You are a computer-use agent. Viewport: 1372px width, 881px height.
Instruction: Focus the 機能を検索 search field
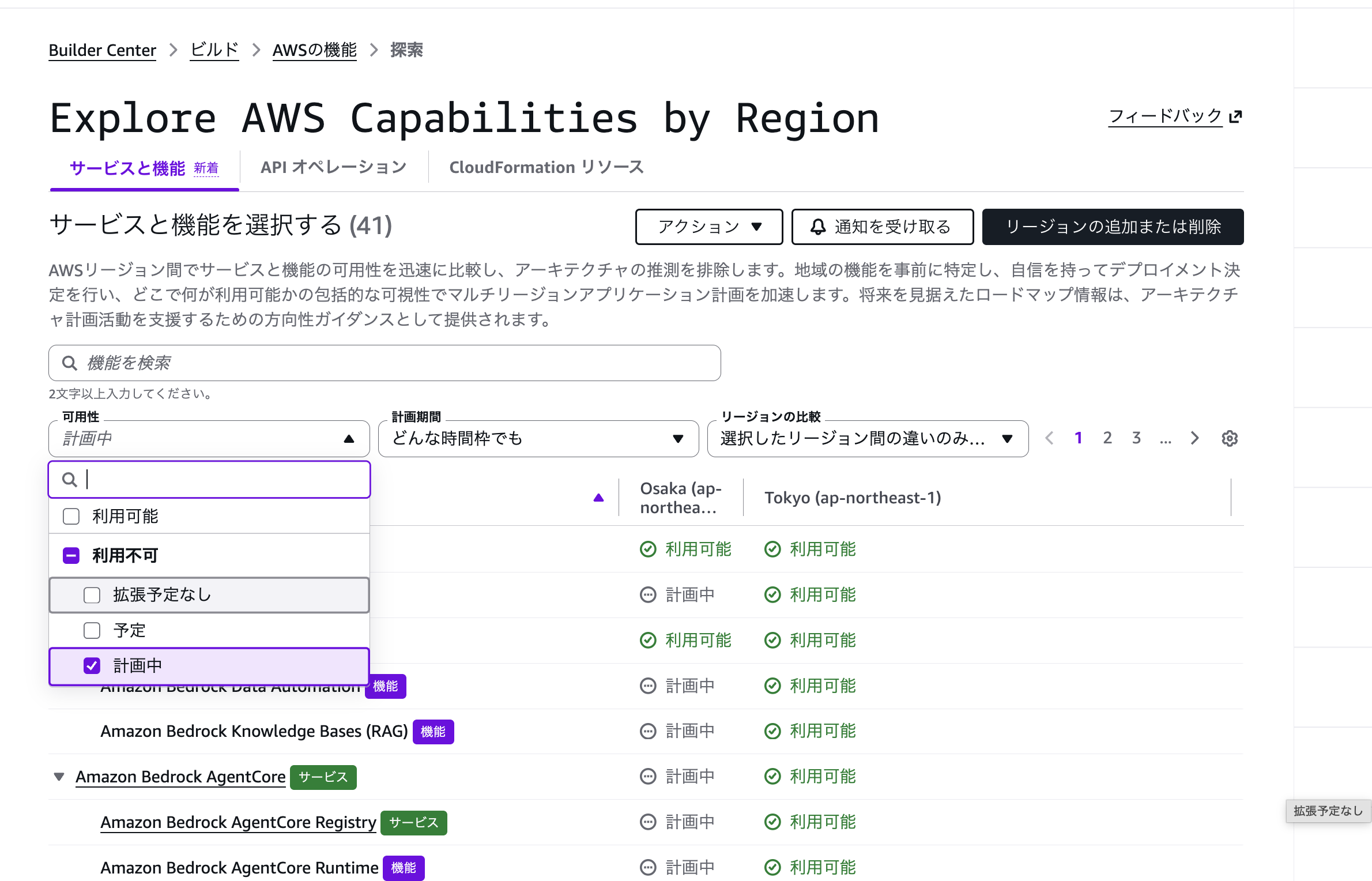[385, 363]
